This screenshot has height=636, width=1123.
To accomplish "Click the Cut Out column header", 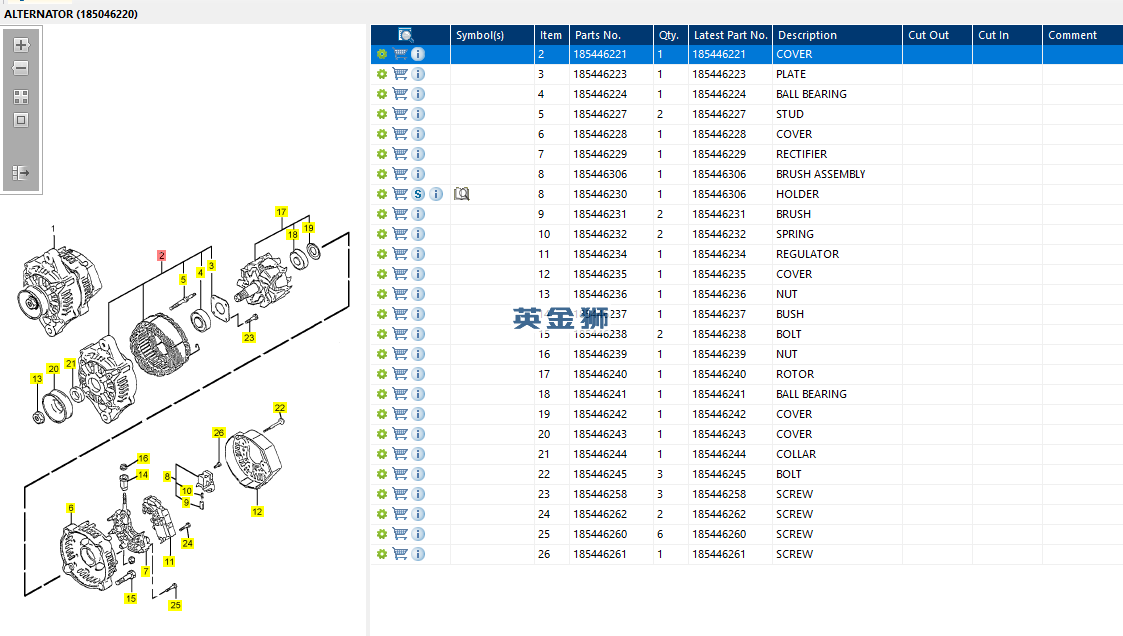I will point(937,34).
